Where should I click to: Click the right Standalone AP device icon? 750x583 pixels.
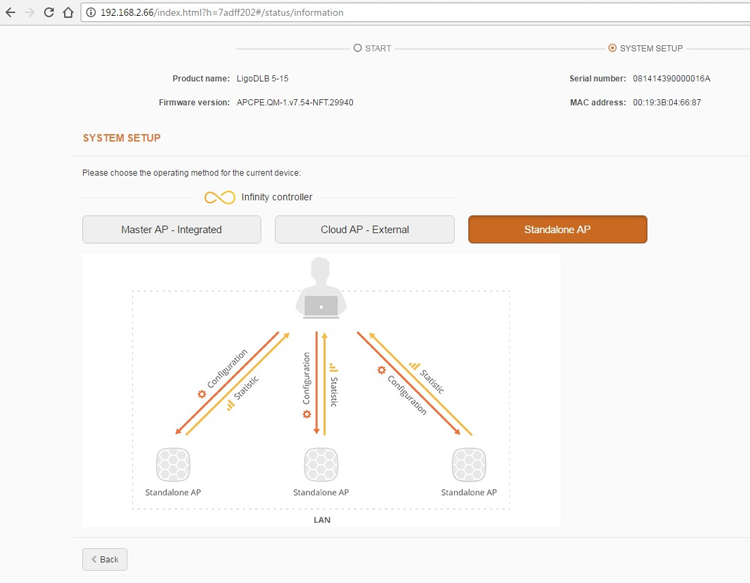tap(469, 464)
